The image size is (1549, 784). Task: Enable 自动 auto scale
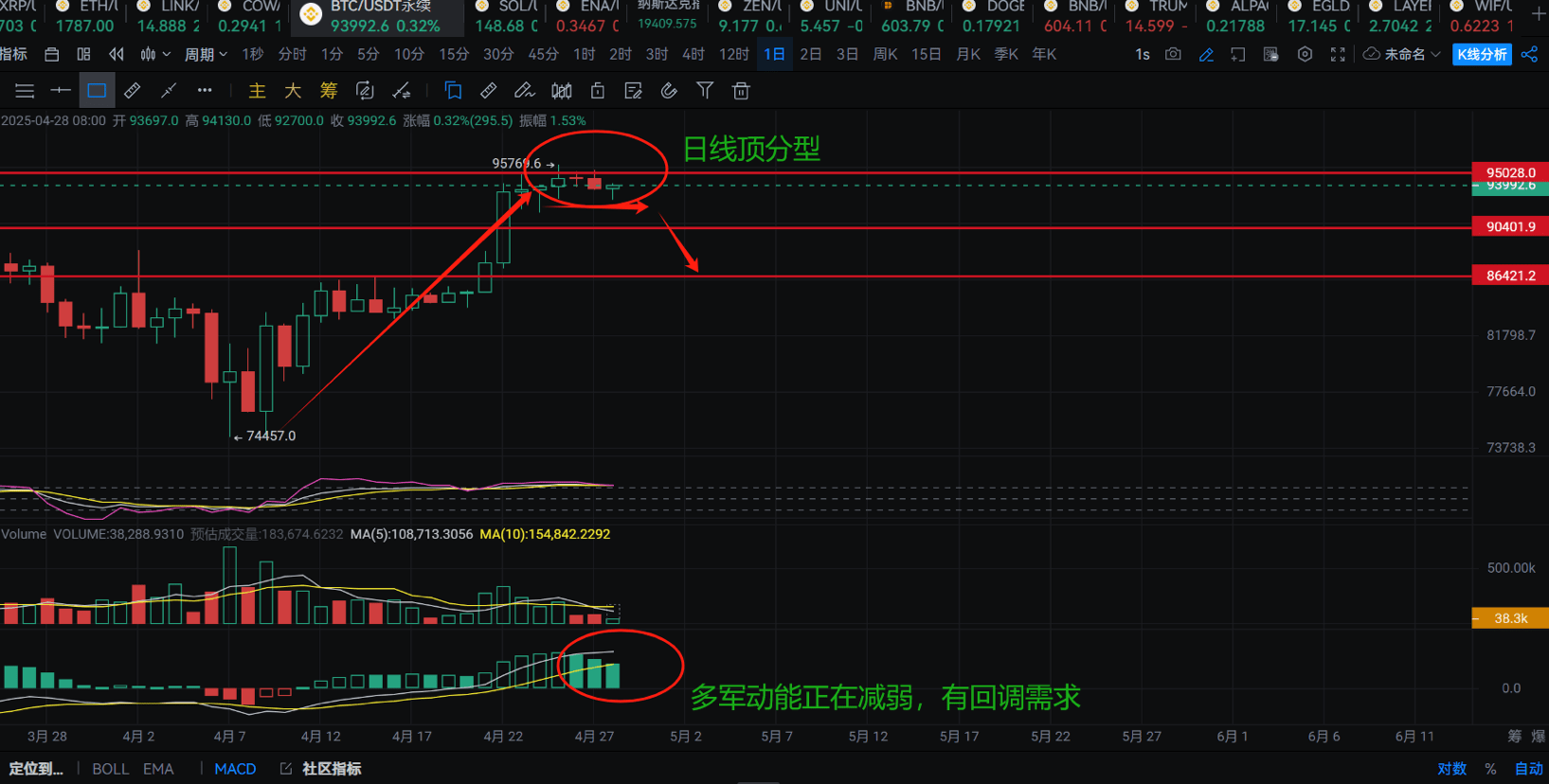[x=1528, y=769]
